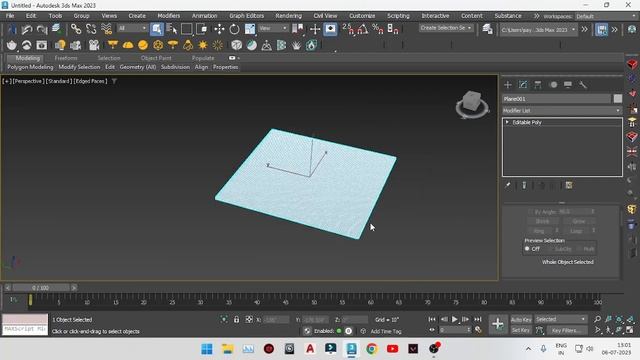
Task: Open the Modifier List dropdown
Action: pos(562,111)
